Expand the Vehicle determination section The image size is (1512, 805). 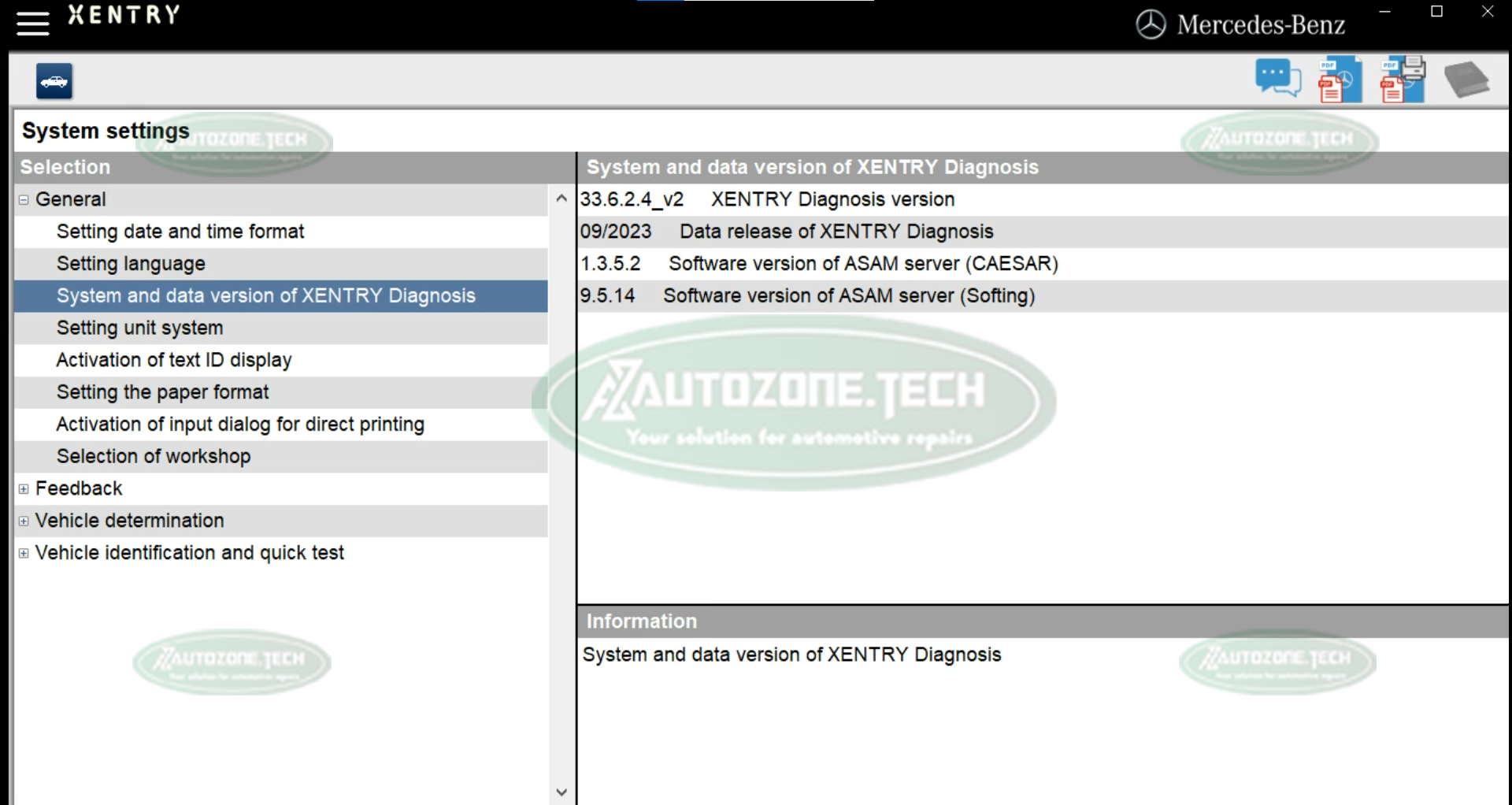tap(23, 521)
